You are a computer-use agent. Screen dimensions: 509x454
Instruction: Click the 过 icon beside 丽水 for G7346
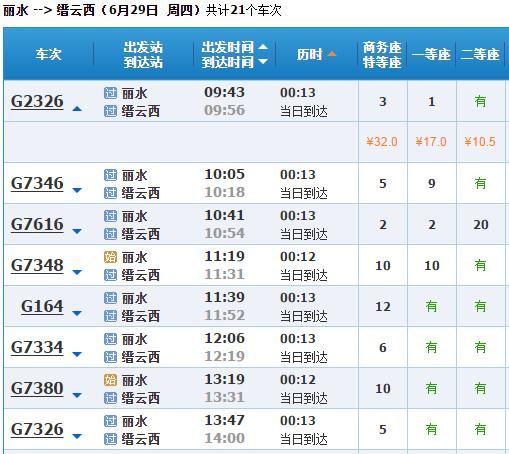(110, 175)
